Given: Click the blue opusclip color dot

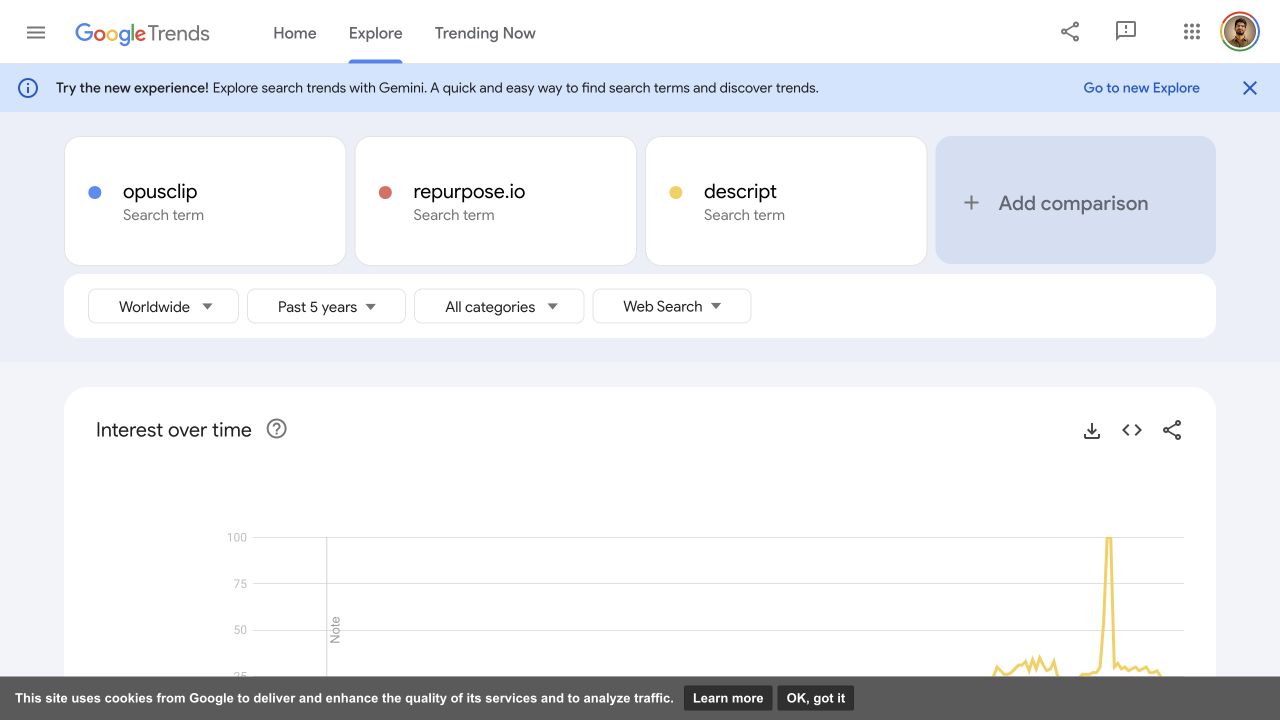Looking at the screenshot, I should [95, 192].
